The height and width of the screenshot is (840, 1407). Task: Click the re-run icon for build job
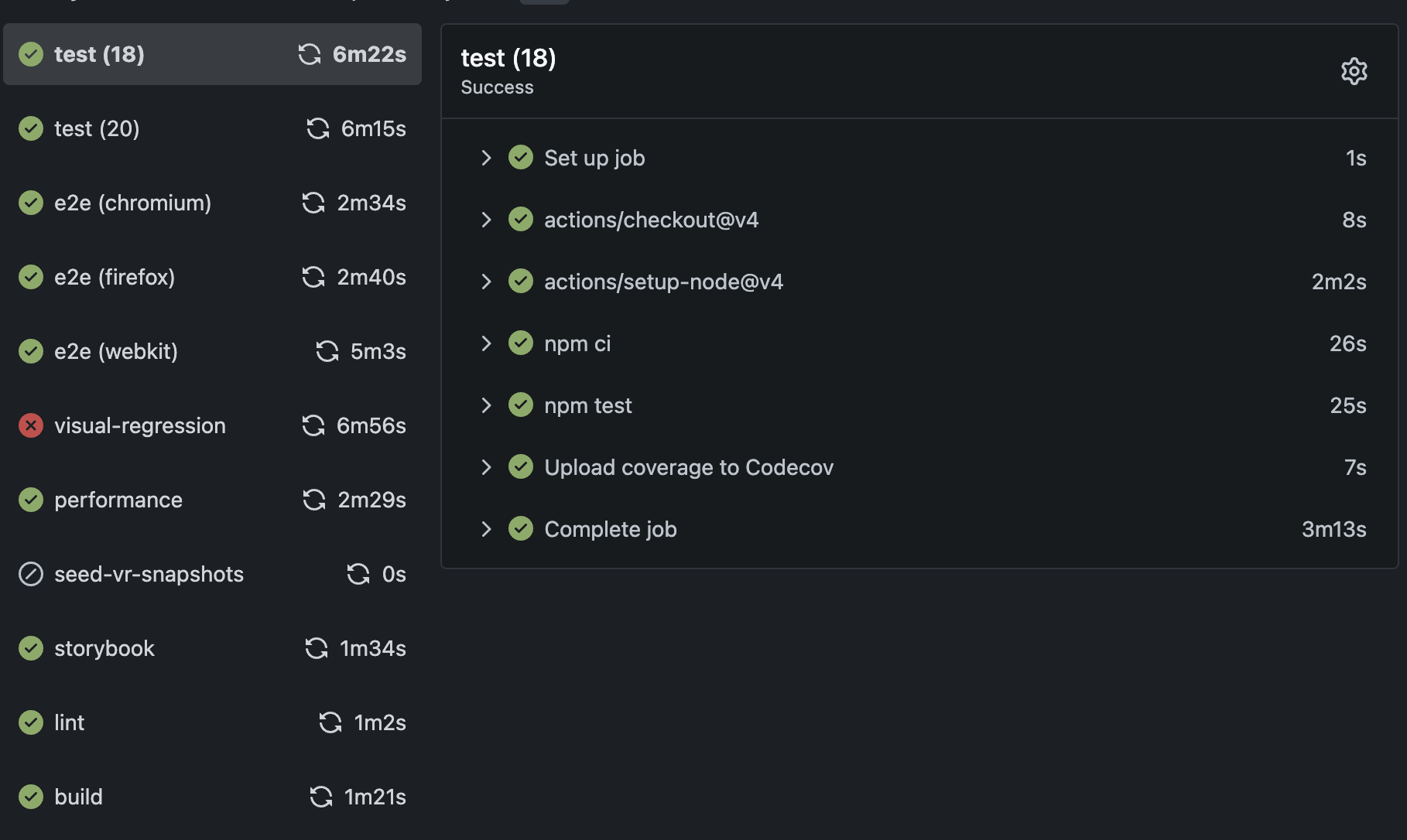pyautogui.click(x=321, y=797)
